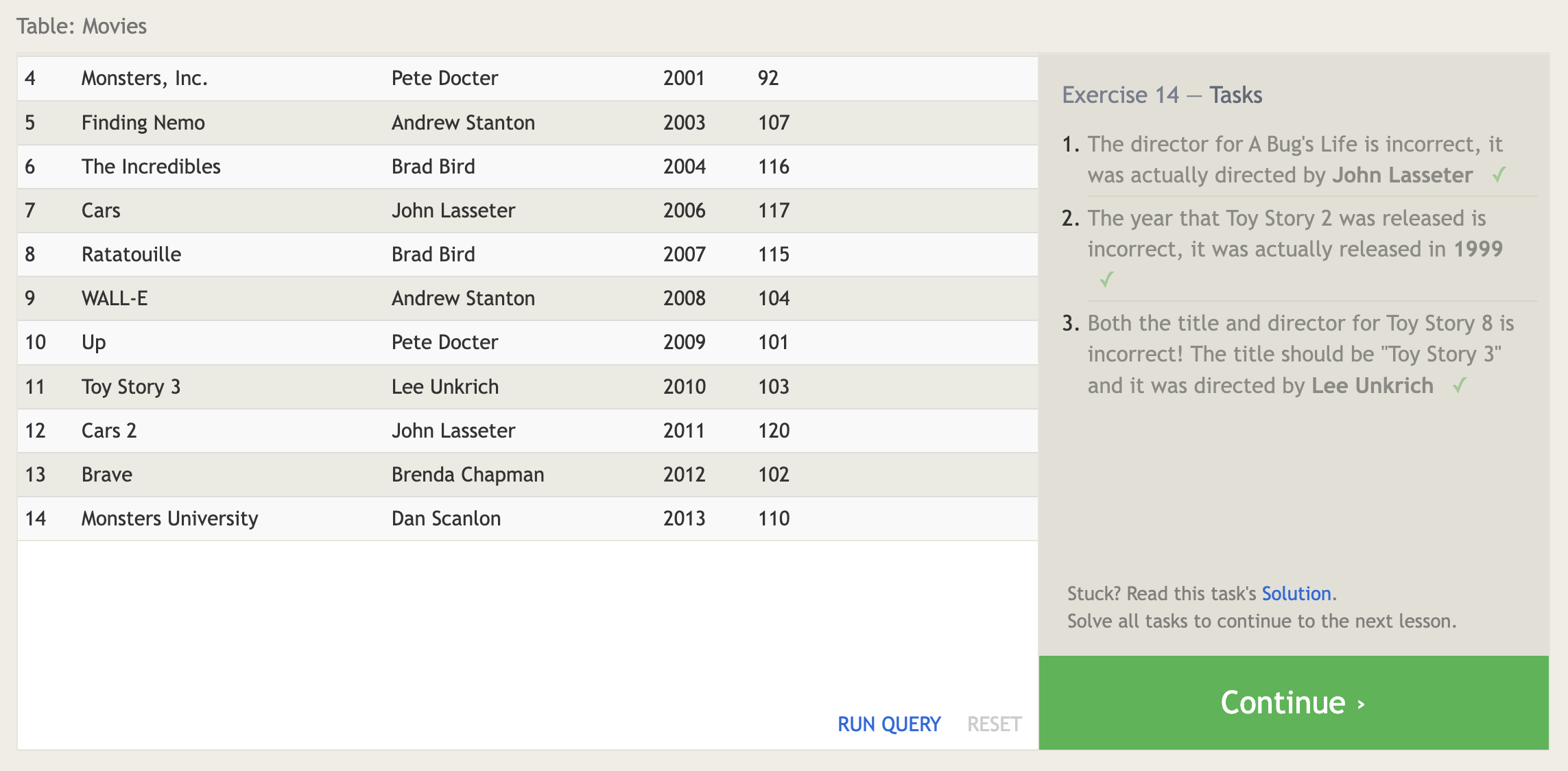Click the checkmark beside the John Lasseter task
This screenshot has width=1568, height=771.
coord(1499,175)
